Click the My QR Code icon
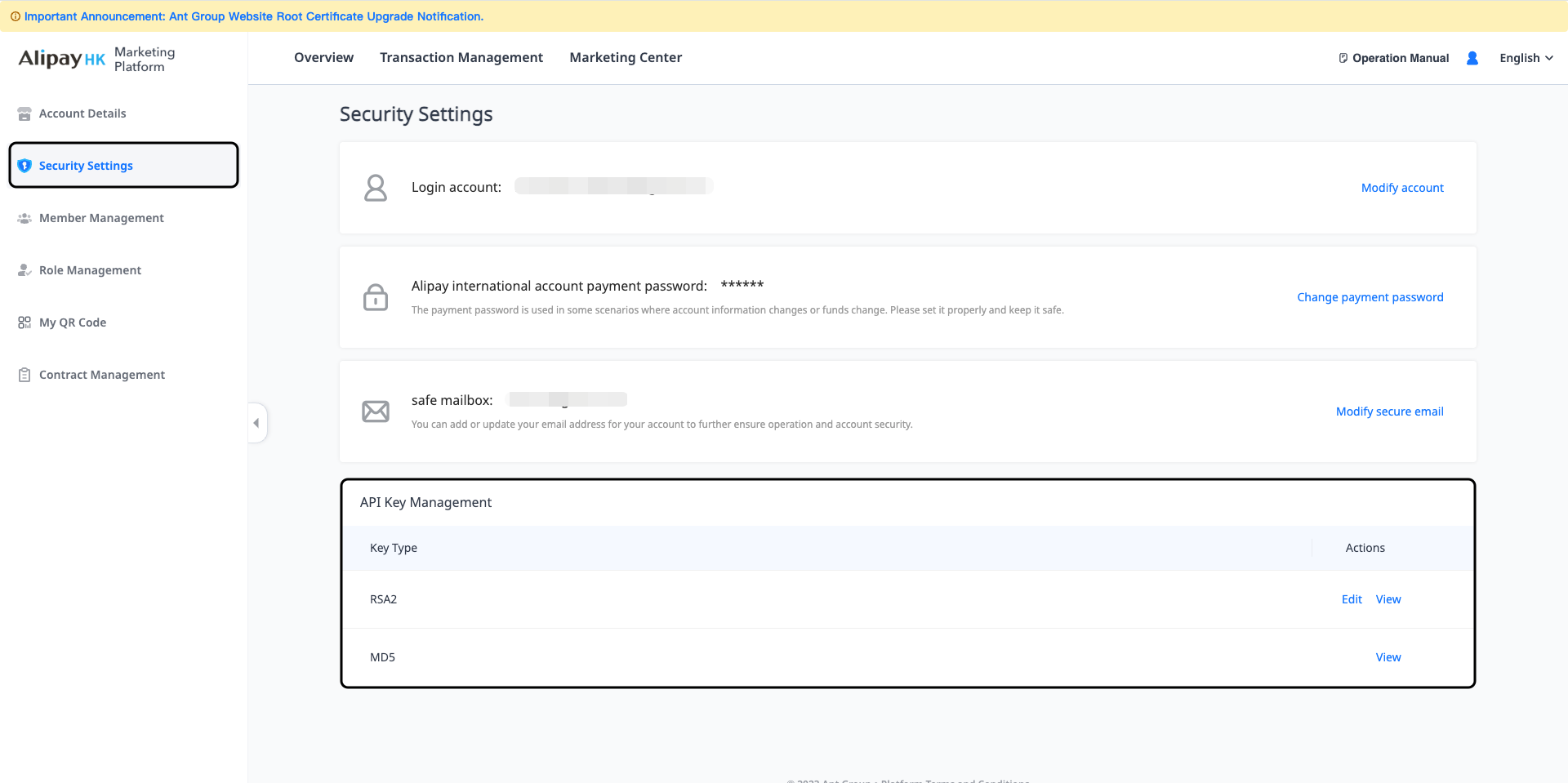Image resolution: width=1568 pixels, height=783 pixels. click(24, 323)
